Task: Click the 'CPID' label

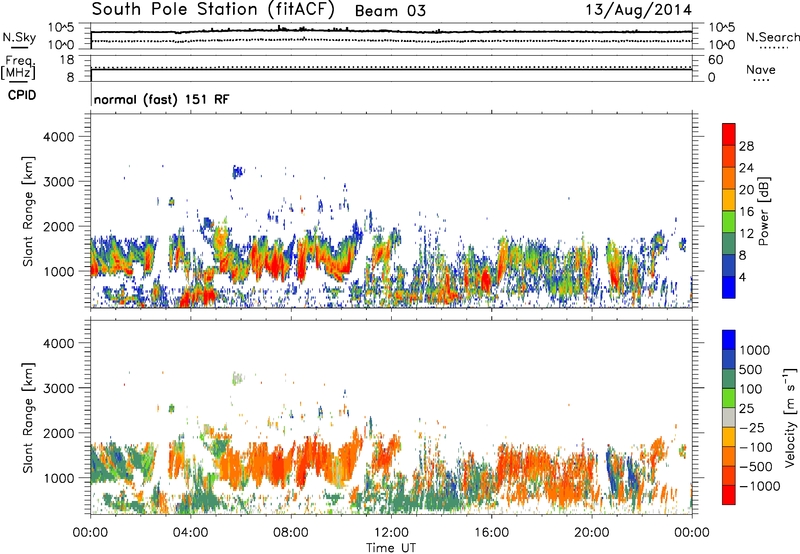Action: (22, 95)
